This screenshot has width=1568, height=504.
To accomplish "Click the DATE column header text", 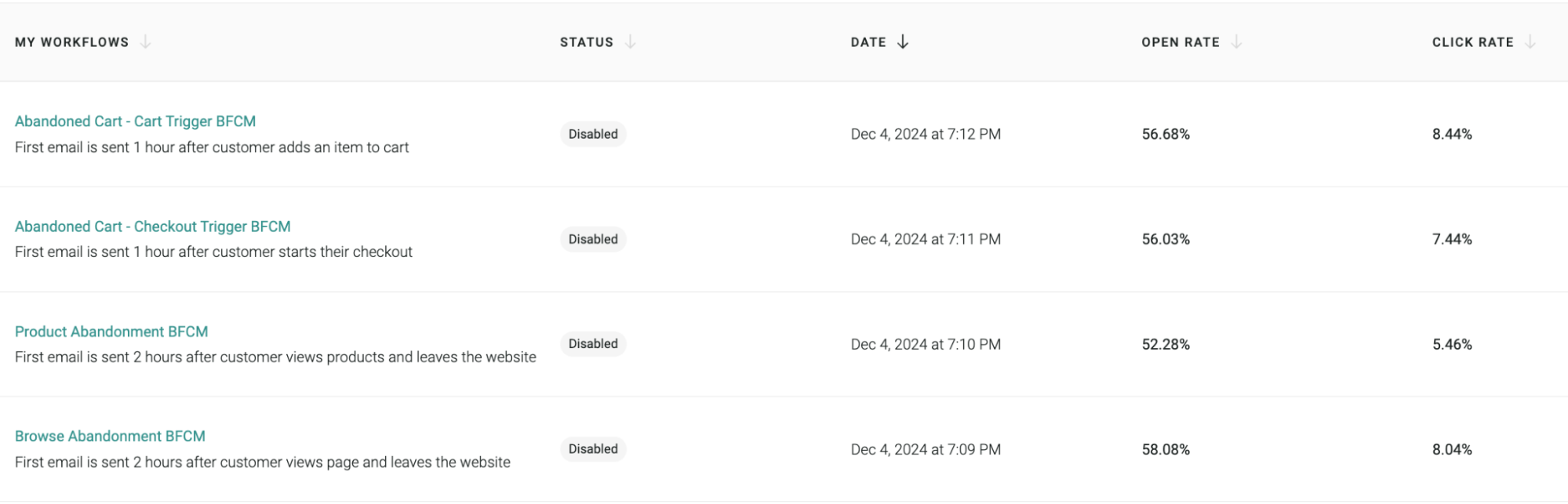I will 868,42.
